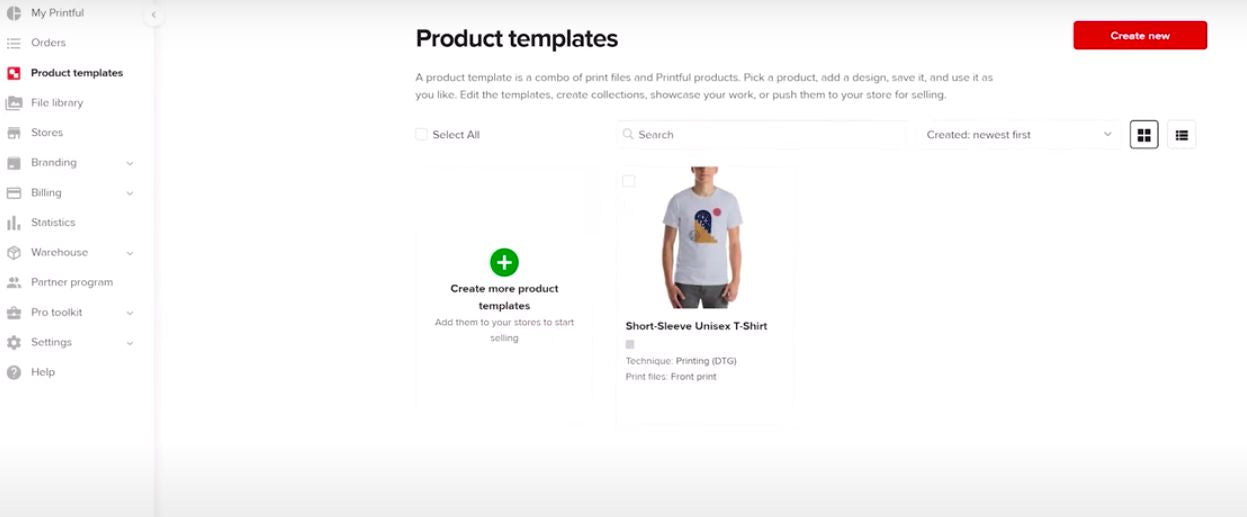
Task: Open Help question mark icon
Action: [x=14, y=372]
